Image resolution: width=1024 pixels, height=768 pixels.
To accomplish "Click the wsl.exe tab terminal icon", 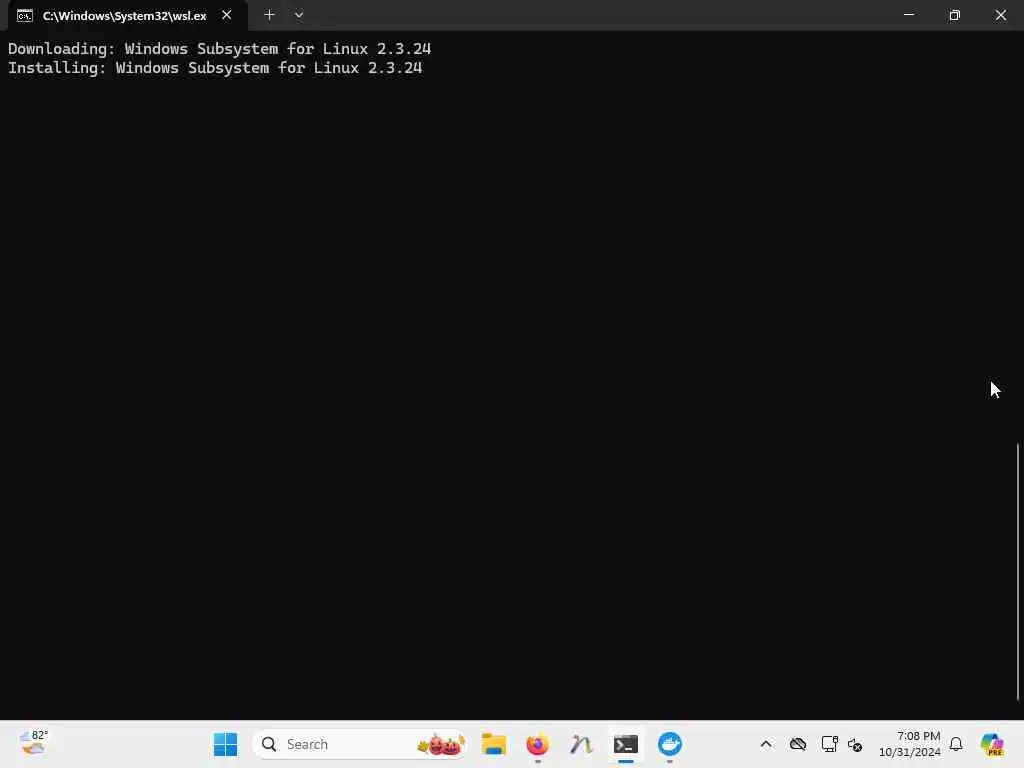I will pyautogui.click(x=25, y=16).
